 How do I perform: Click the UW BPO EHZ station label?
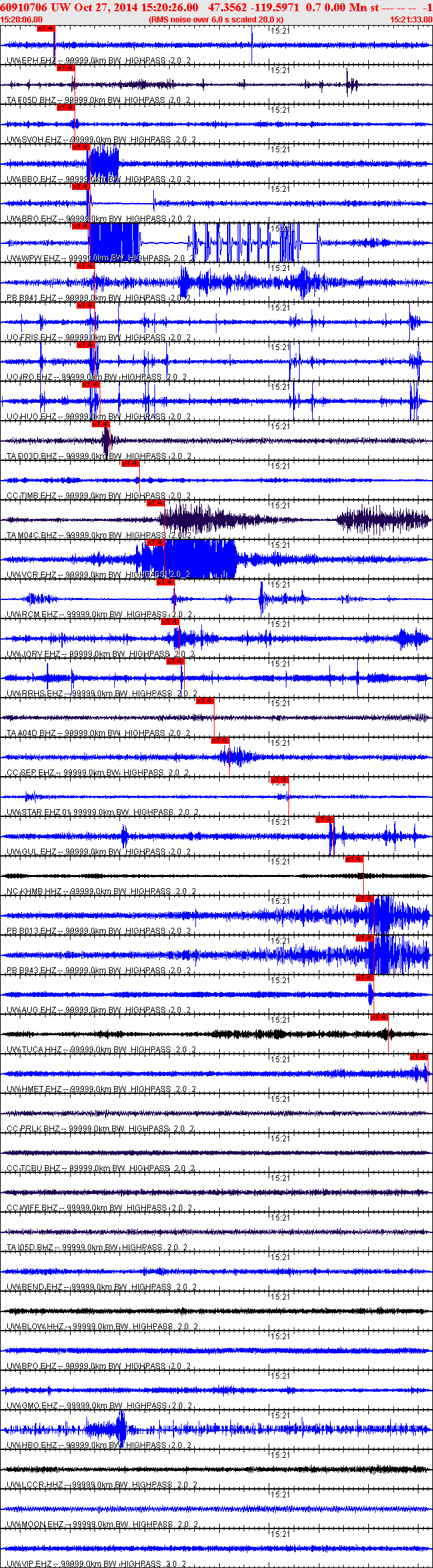(32, 1366)
